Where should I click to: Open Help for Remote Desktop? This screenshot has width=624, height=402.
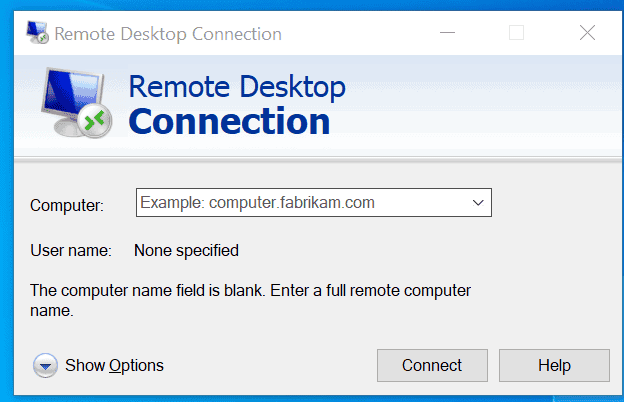coord(554,365)
